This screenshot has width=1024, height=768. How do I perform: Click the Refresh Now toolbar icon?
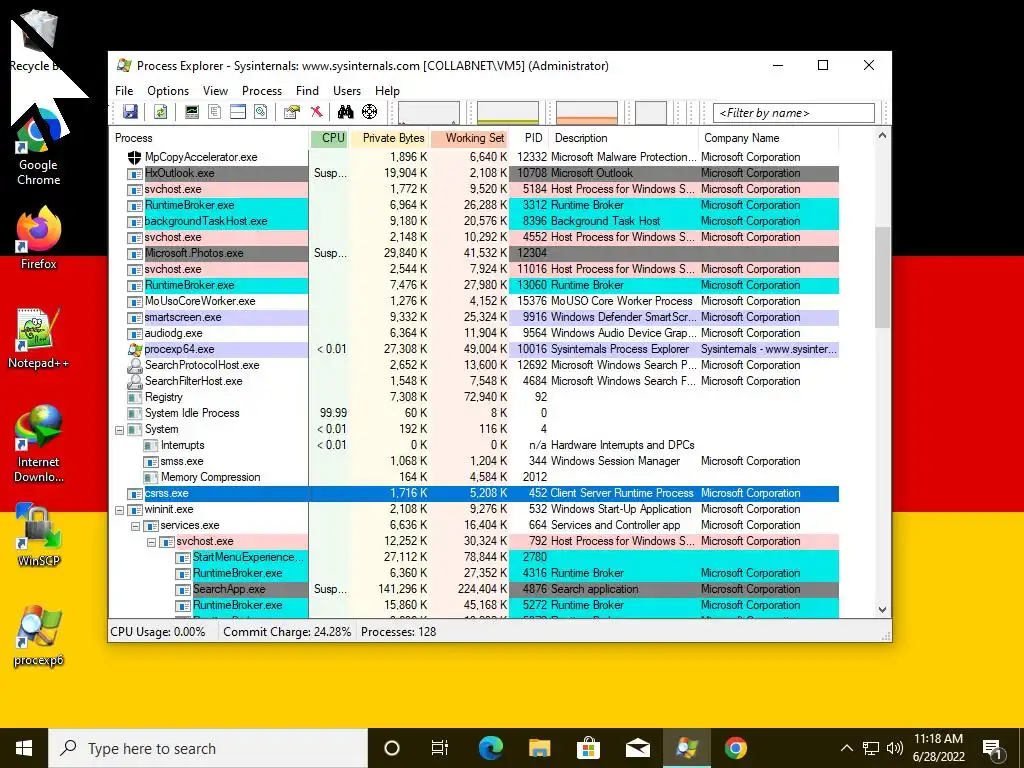(x=161, y=112)
